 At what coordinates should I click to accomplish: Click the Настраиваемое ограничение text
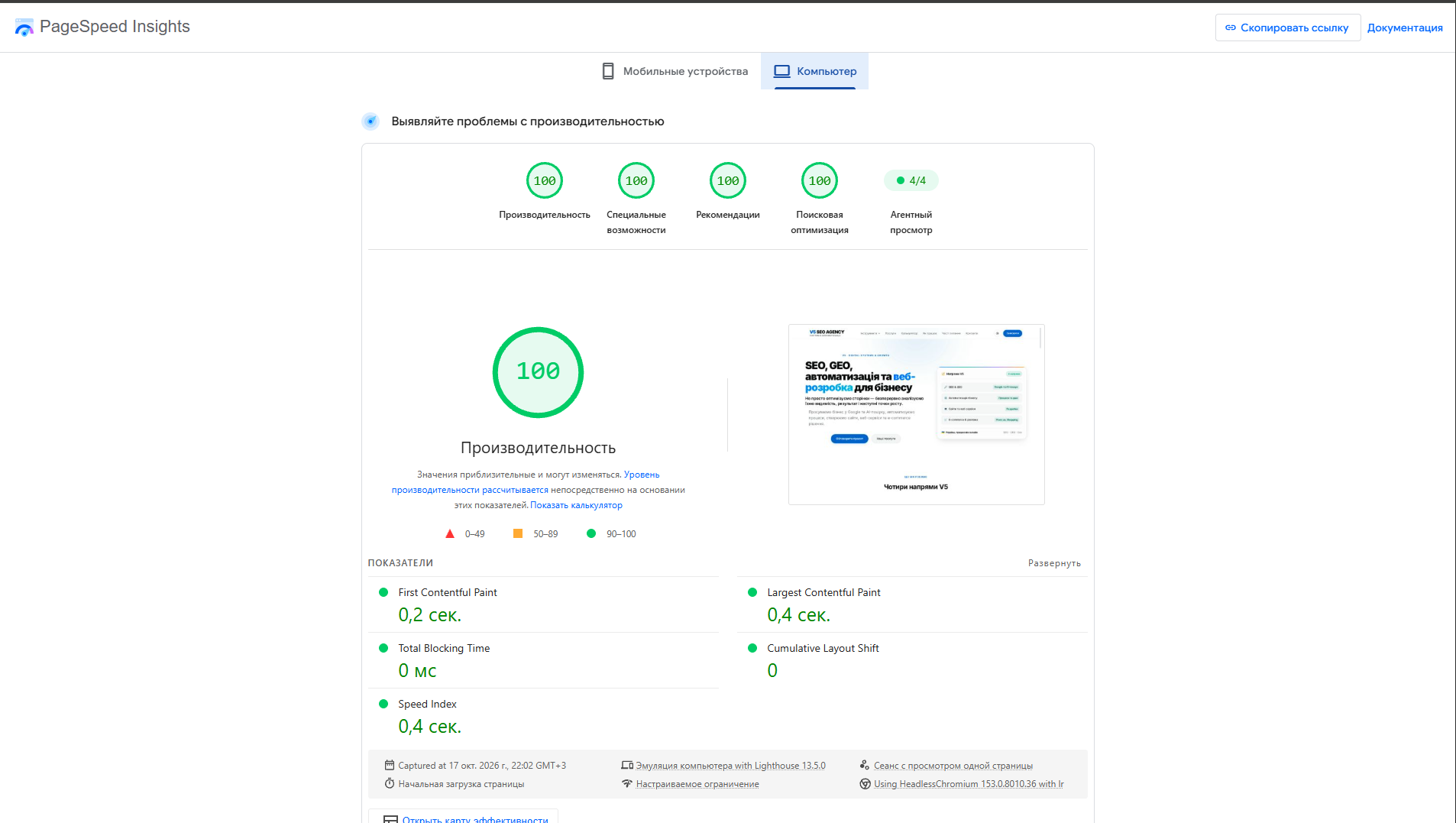[x=697, y=784]
